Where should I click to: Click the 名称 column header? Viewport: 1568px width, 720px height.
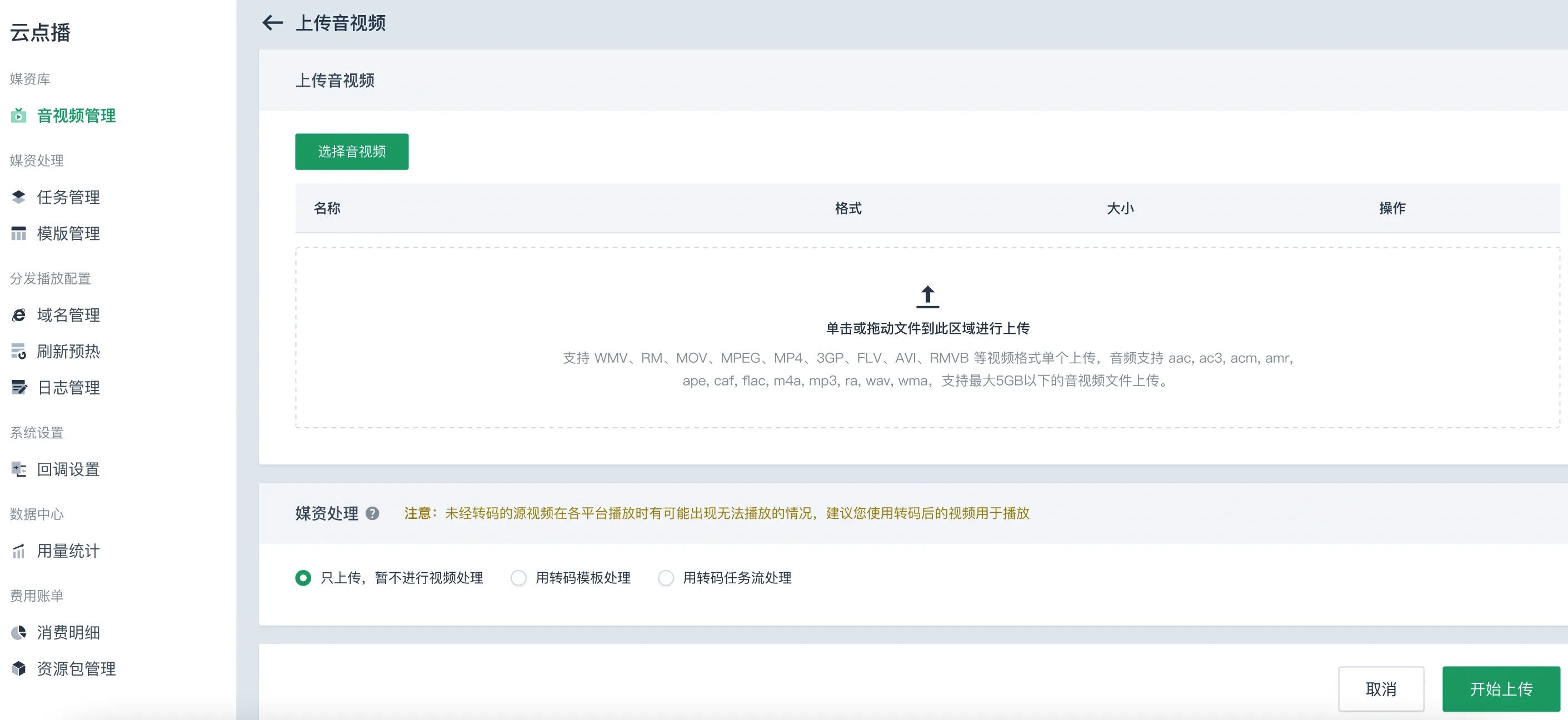327,208
